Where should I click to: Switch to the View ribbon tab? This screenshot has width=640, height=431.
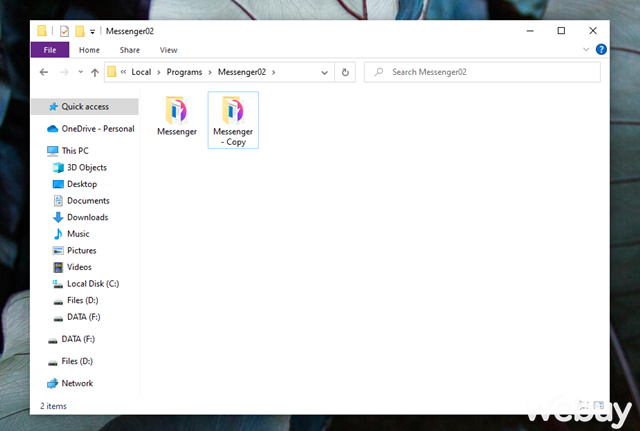click(x=168, y=50)
